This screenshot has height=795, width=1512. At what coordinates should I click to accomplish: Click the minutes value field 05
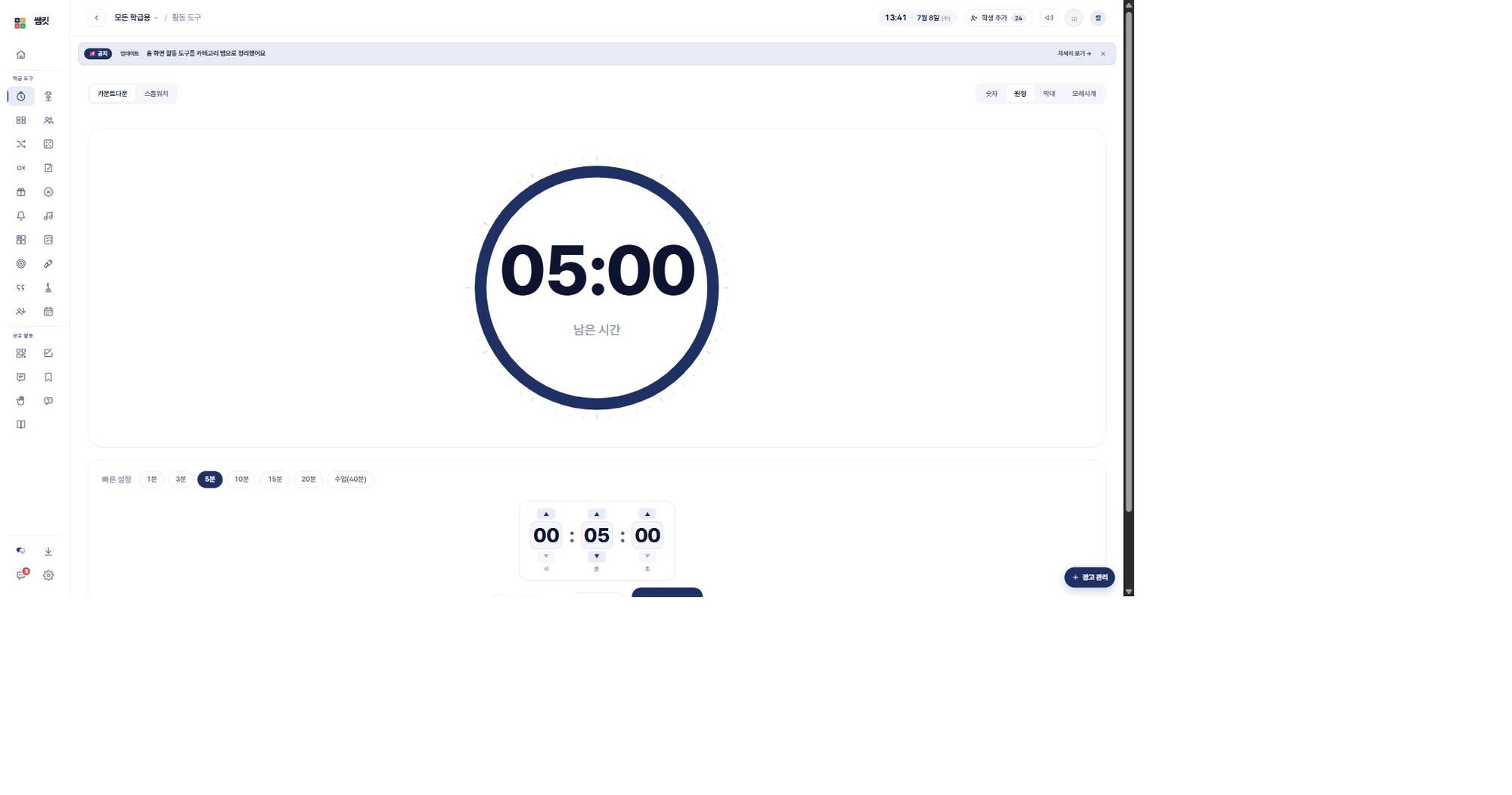coord(597,536)
